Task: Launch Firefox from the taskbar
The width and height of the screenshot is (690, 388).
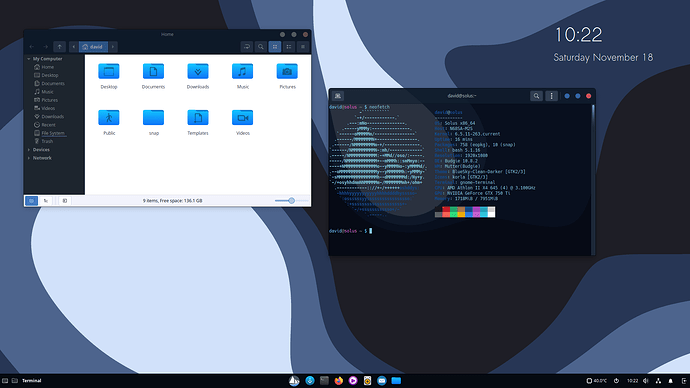Action: 338,381
